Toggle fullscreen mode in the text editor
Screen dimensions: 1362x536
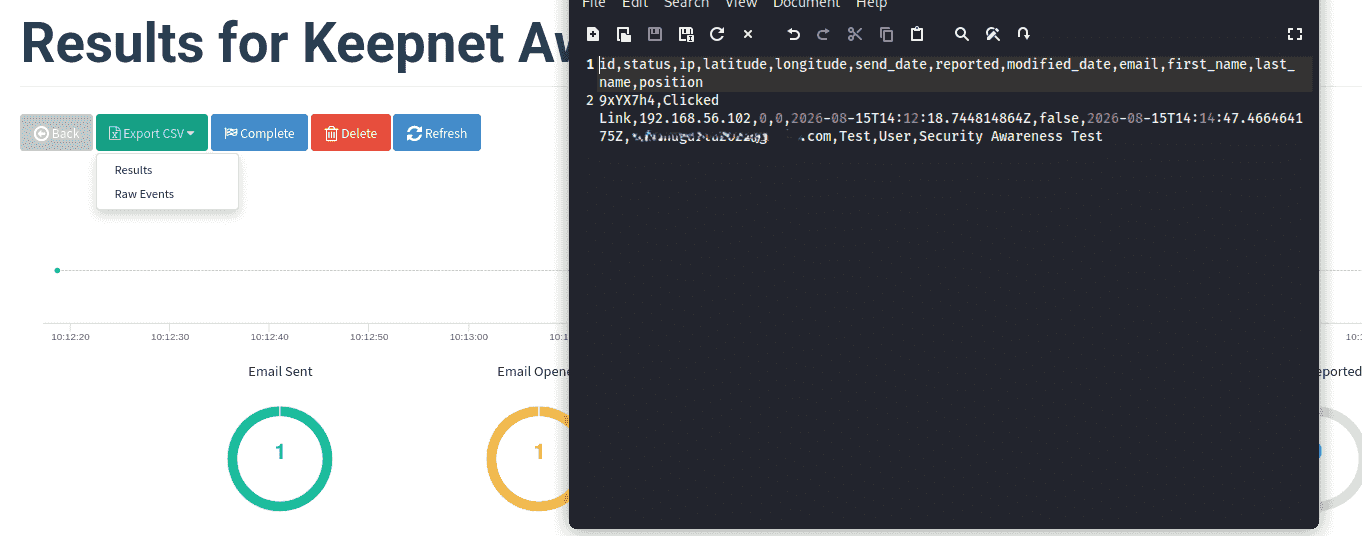tap(1295, 34)
